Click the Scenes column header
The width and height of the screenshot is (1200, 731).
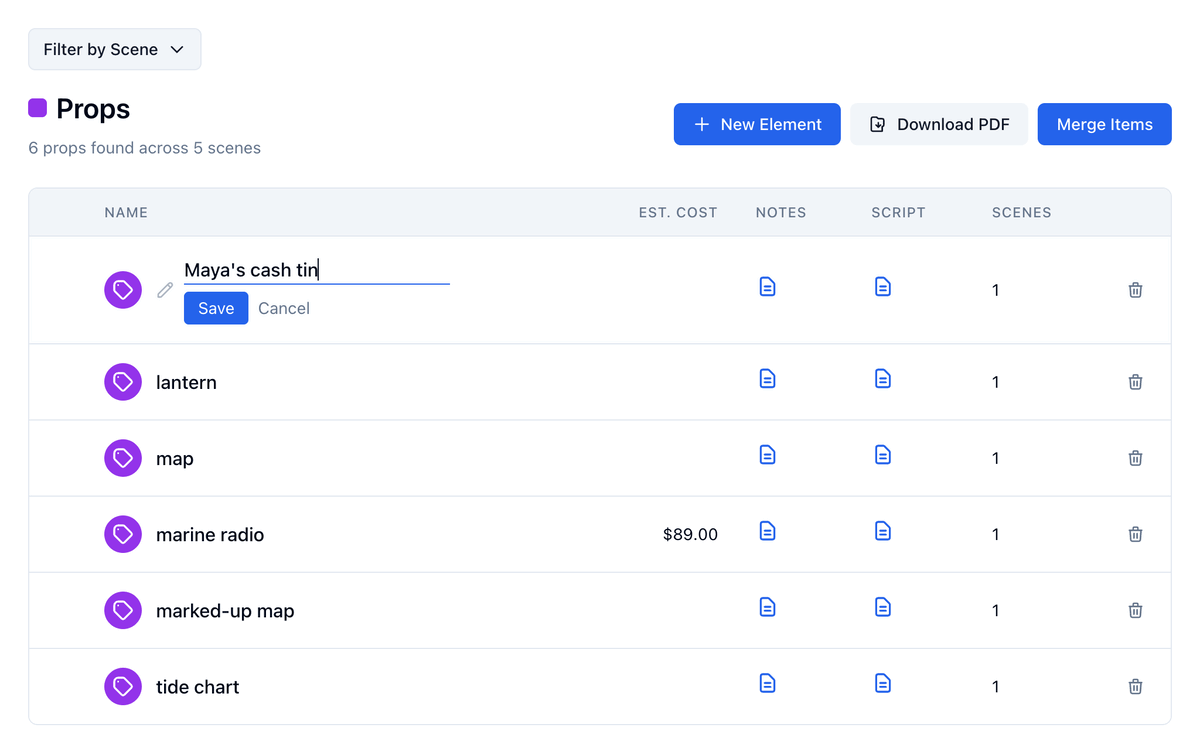coord(1021,212)
